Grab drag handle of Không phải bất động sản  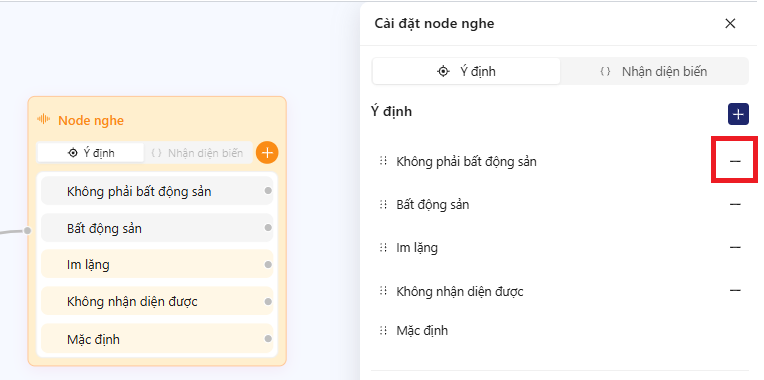(x=383, y=160)
